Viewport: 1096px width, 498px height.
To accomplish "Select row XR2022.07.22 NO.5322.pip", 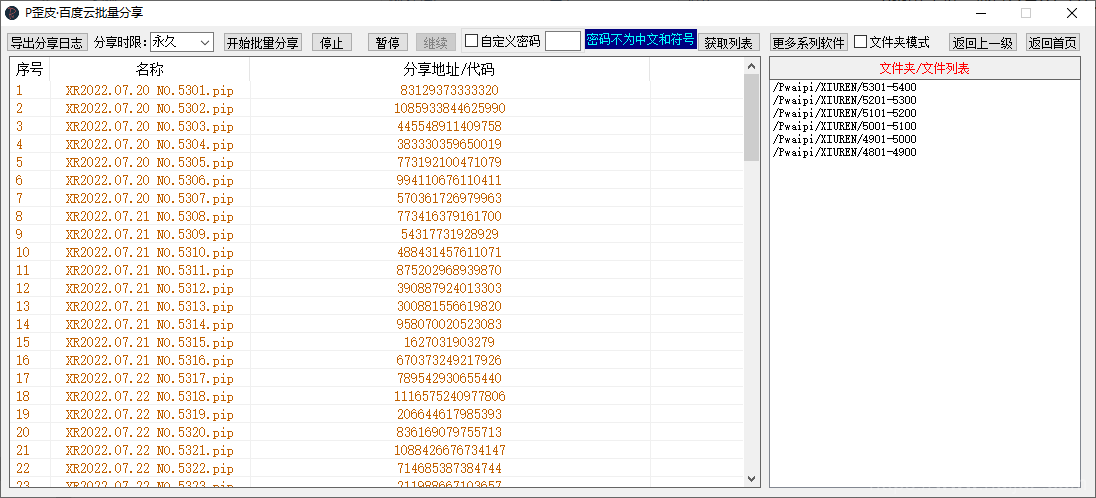I will (377, 469).
